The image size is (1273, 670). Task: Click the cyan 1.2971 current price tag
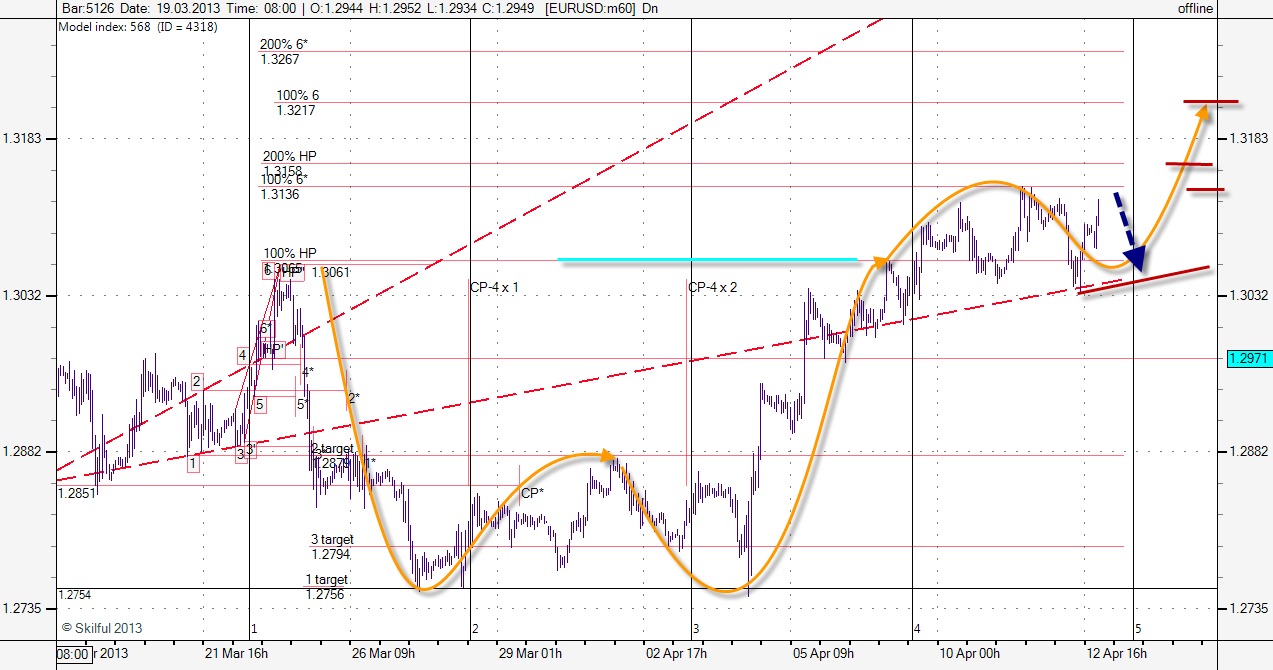click(1247, 358)
